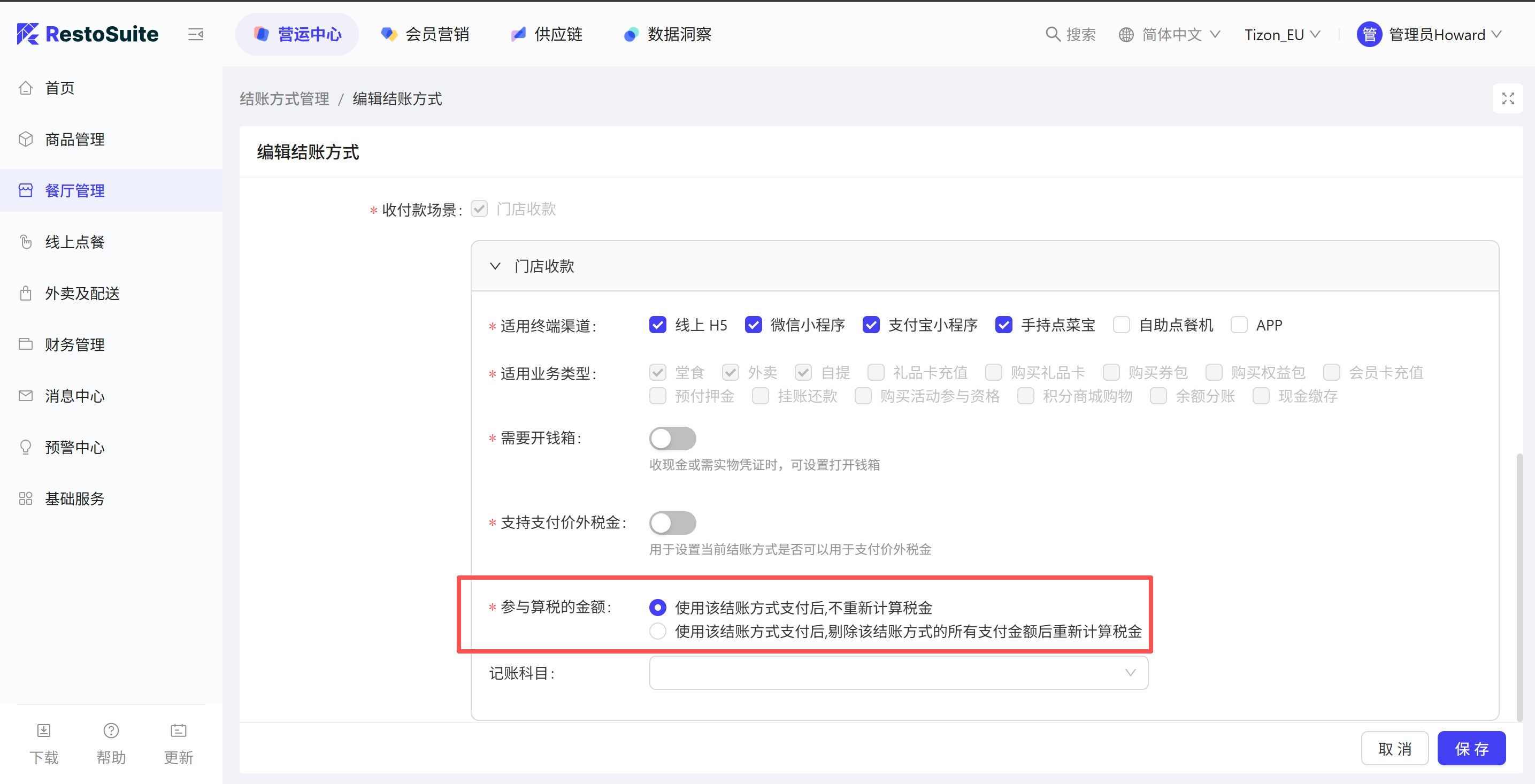This screenshot has height=784, width=1535.
Task: Open the 记账科目 dropdown
Action: [x=898, y=673]
